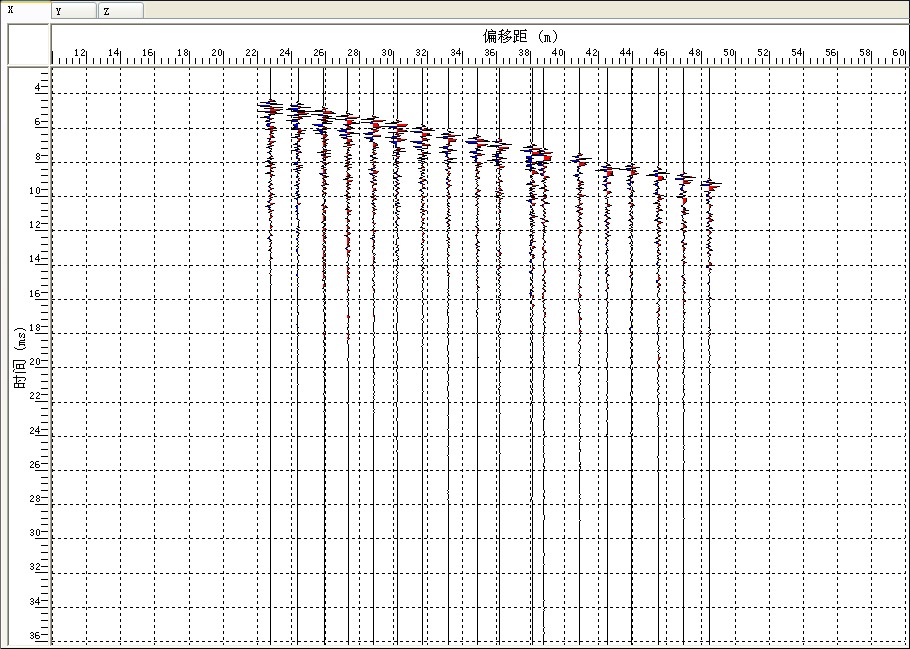
Task: Click offset axis tick label 20
Action: tap(216, 53)
